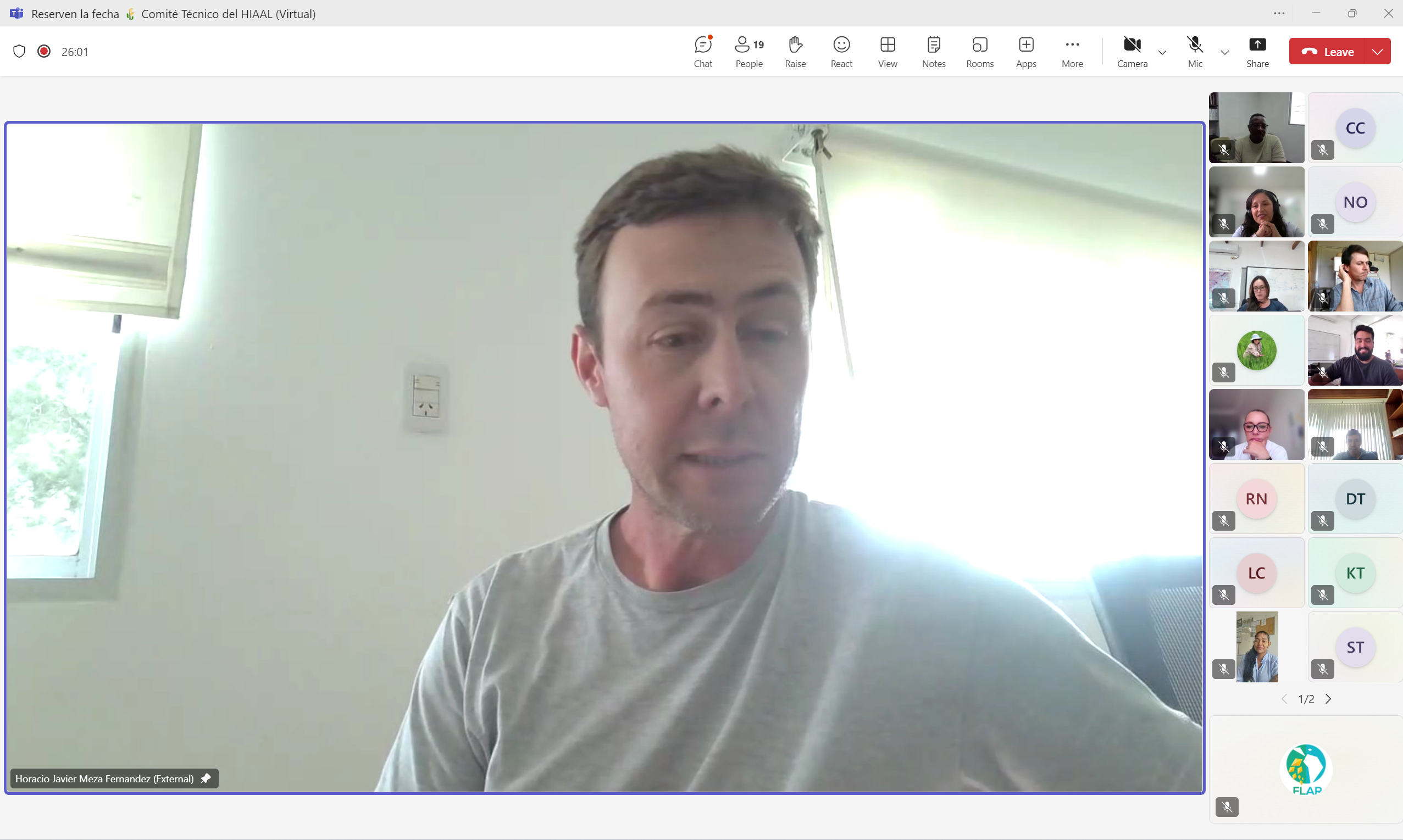The width and height of the screenshot is (1403, 840).
Task: Click muted mic icon on RN tile
Action: pos(1224,521)
